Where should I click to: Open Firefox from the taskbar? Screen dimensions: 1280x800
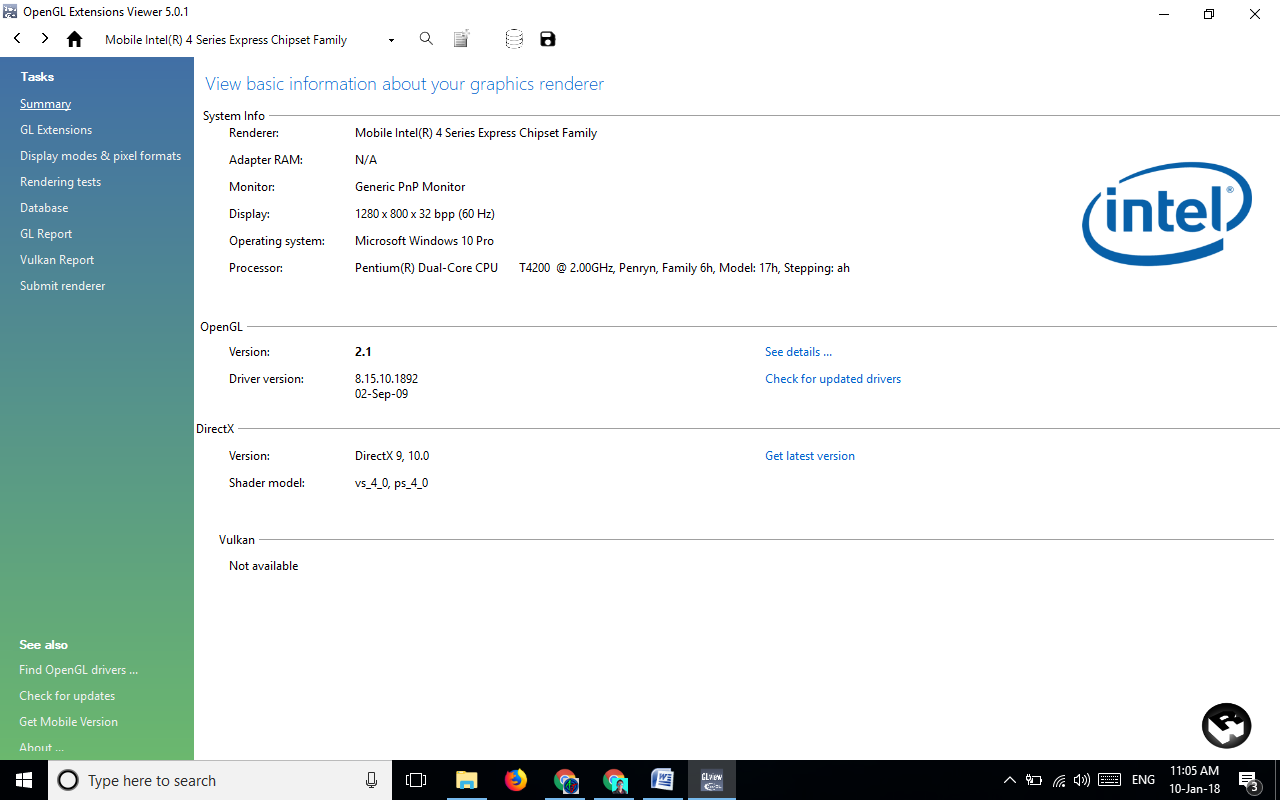tap(516, 780)
